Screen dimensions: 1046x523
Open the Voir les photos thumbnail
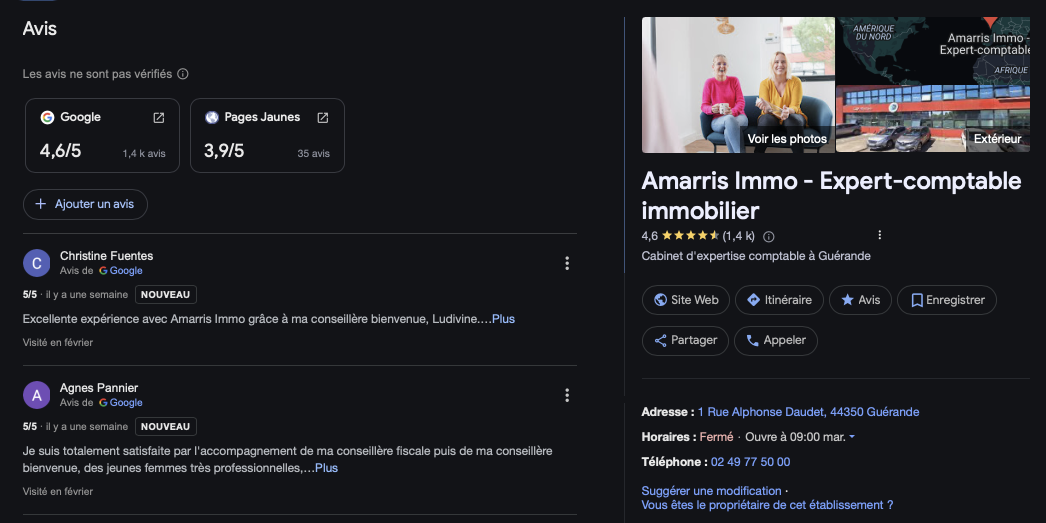pyautogui.click(x=738, y=85)
